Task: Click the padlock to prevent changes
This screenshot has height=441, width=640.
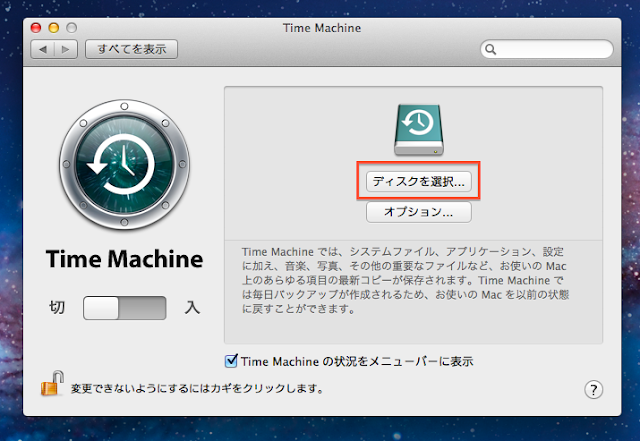Action: click(52, 383)
